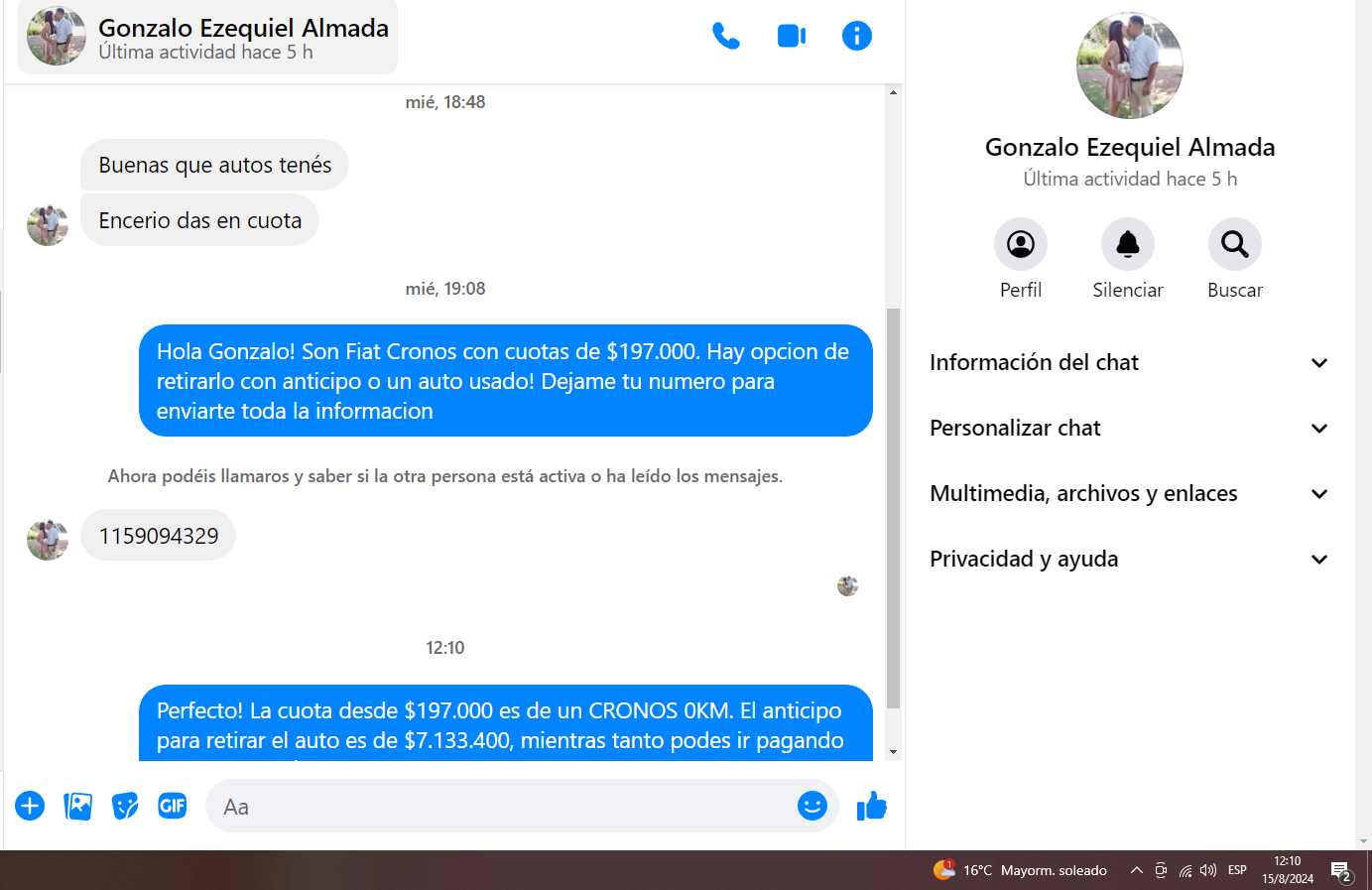Start a video call with Gonzalo
The image size is (1372, 890).
click(792, 37)
